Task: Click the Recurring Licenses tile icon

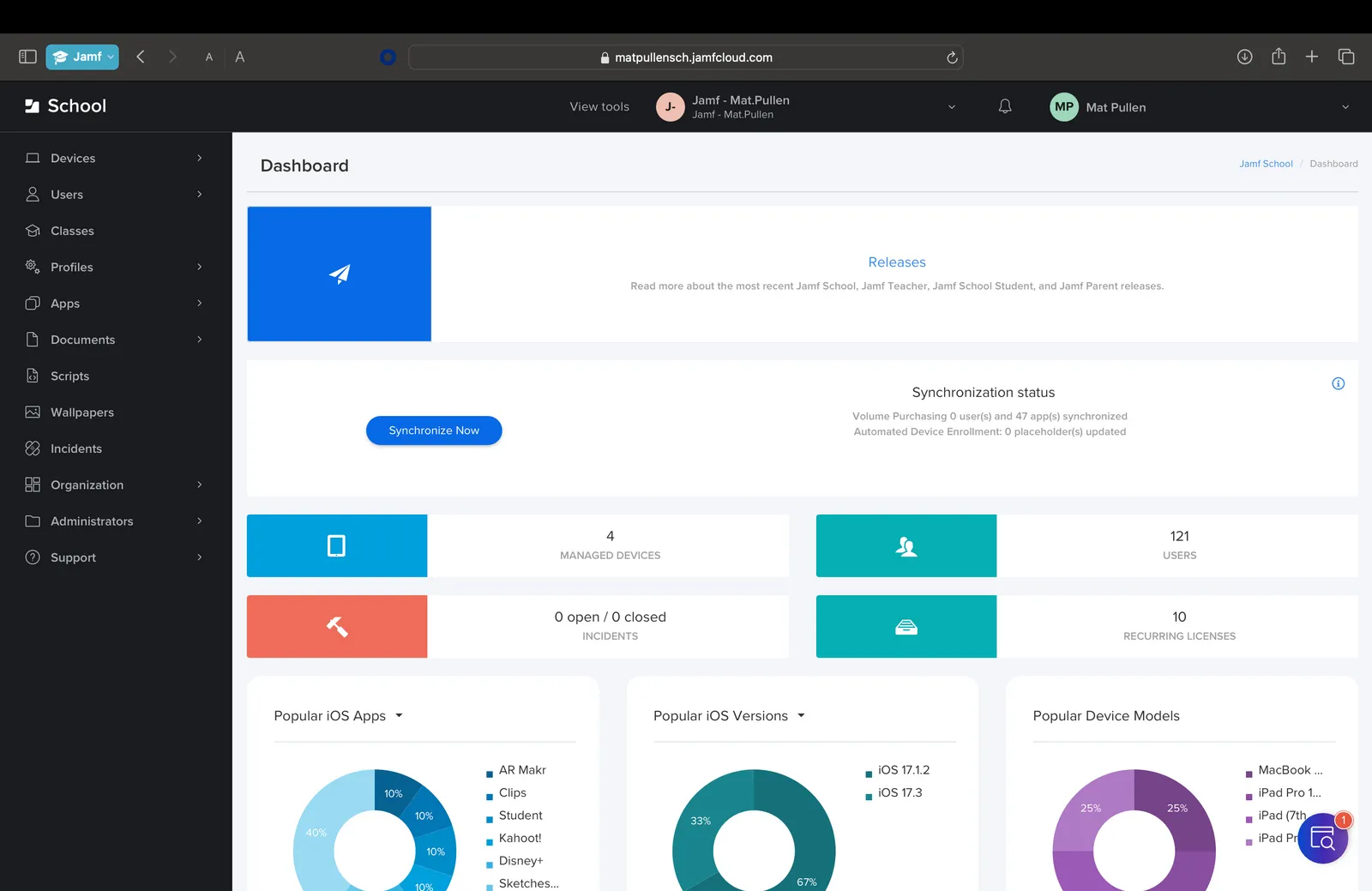Action: click(x=906, y=627)
